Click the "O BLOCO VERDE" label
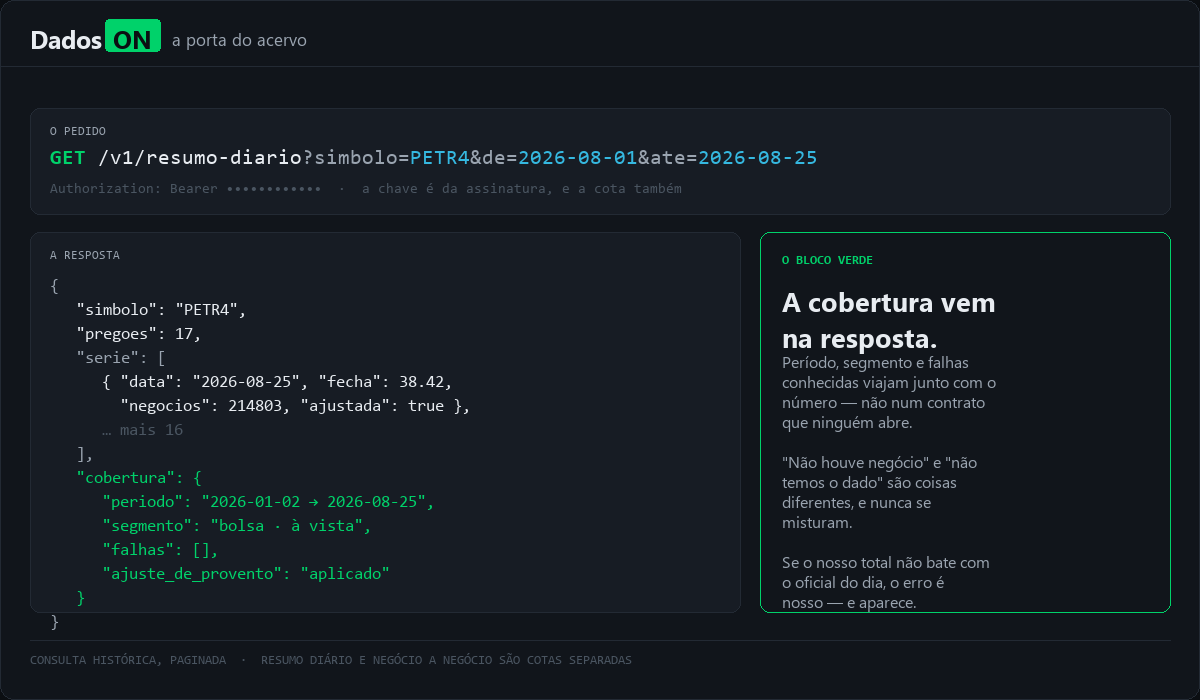This screenshot has height=700, width=1200. [827, 260]
